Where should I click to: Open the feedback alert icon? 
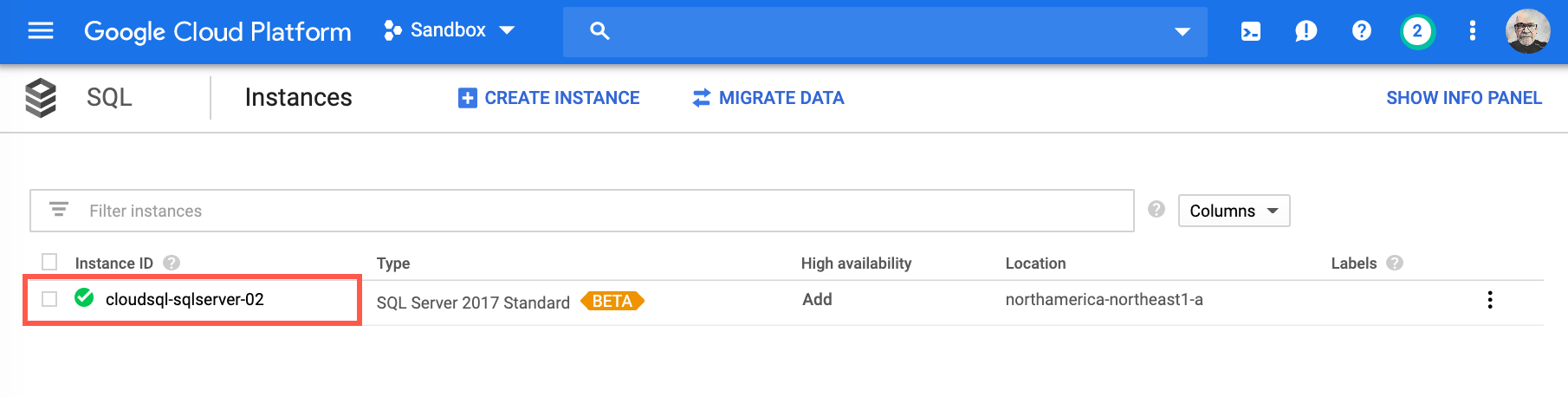tap(1306, 31)
